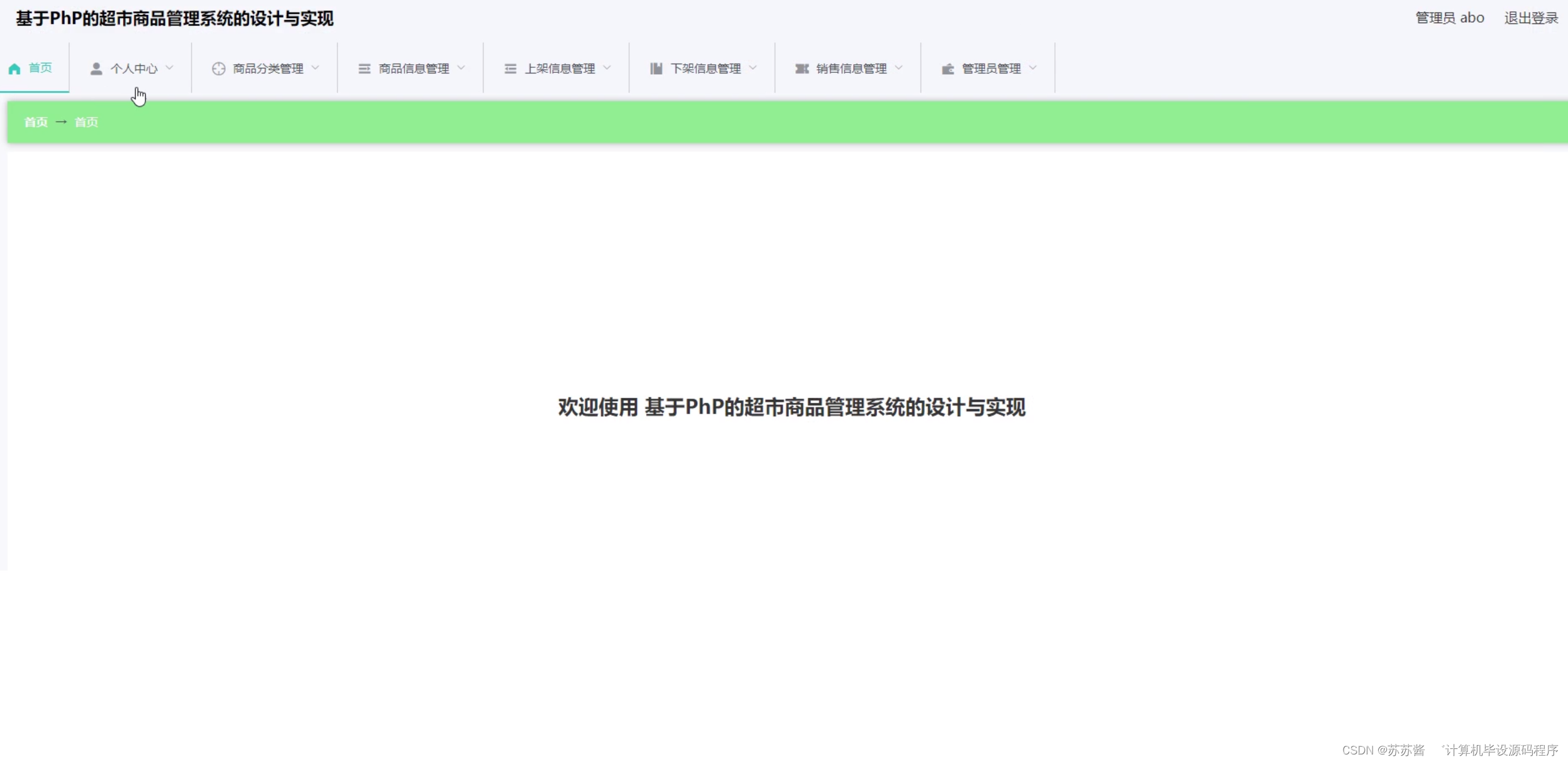Expand the 商品信息管理 dropdown chevron
This screenshot has width=1568, height=762.
(461, 68)
